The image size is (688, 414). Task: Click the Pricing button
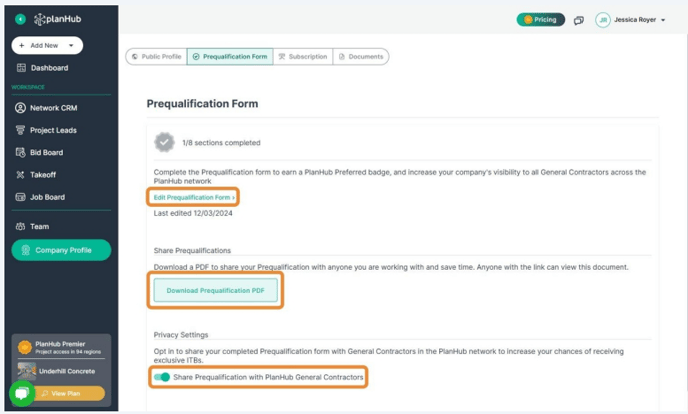tap(541, 20)
